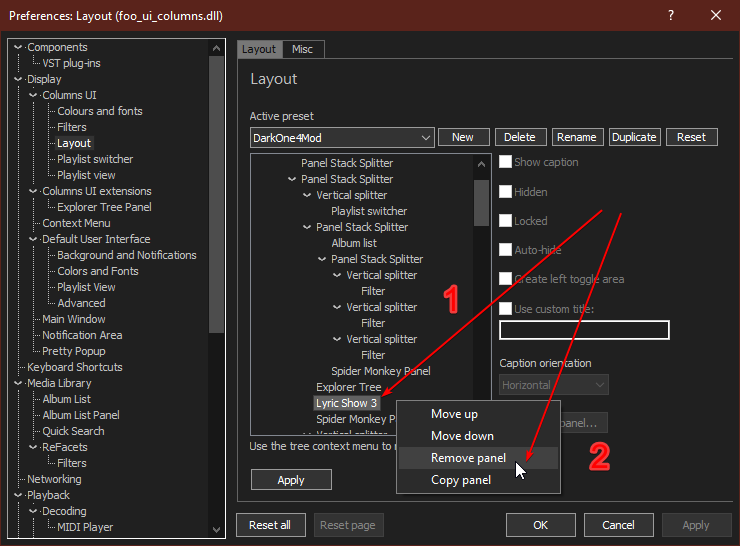The width and height of the screenshot is (740, 546).
Task: Click inside the custom title text field
Action: [x=584, y=330]
